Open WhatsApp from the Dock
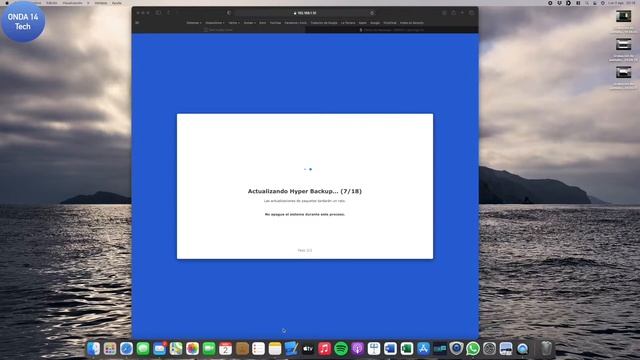This screenshot has width=640, height=360. [x=473, y=349]
